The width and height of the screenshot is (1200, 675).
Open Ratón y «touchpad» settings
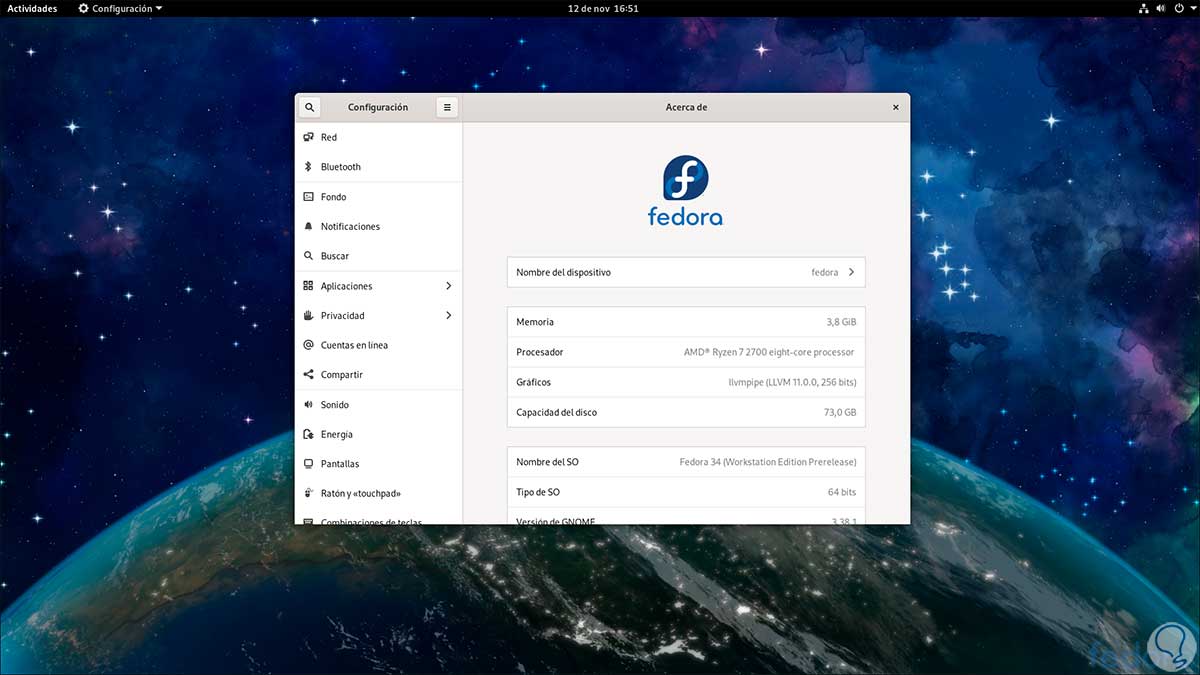[379, 494]
